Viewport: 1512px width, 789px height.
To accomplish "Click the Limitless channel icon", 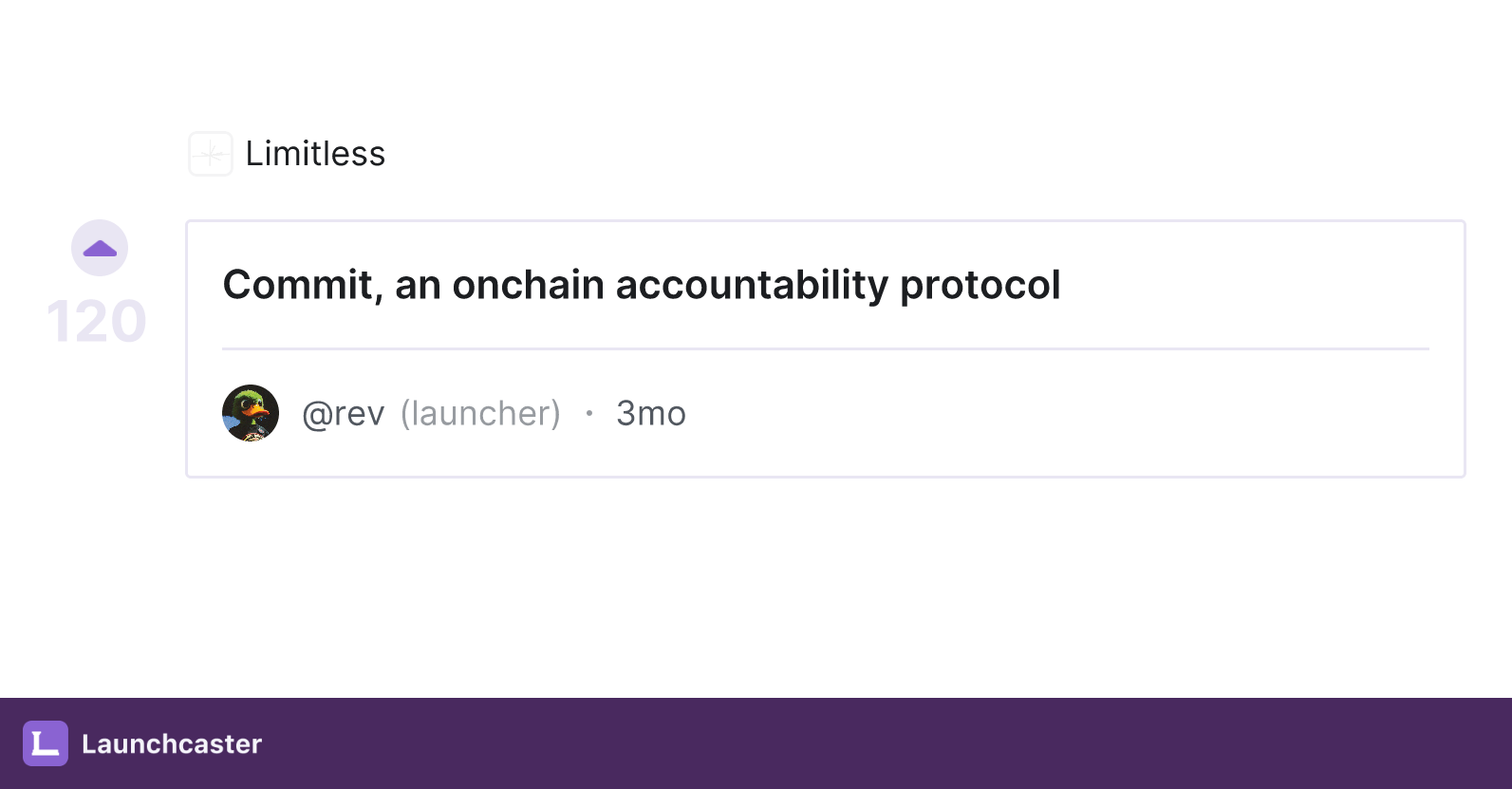I will [x=211, y=154].
